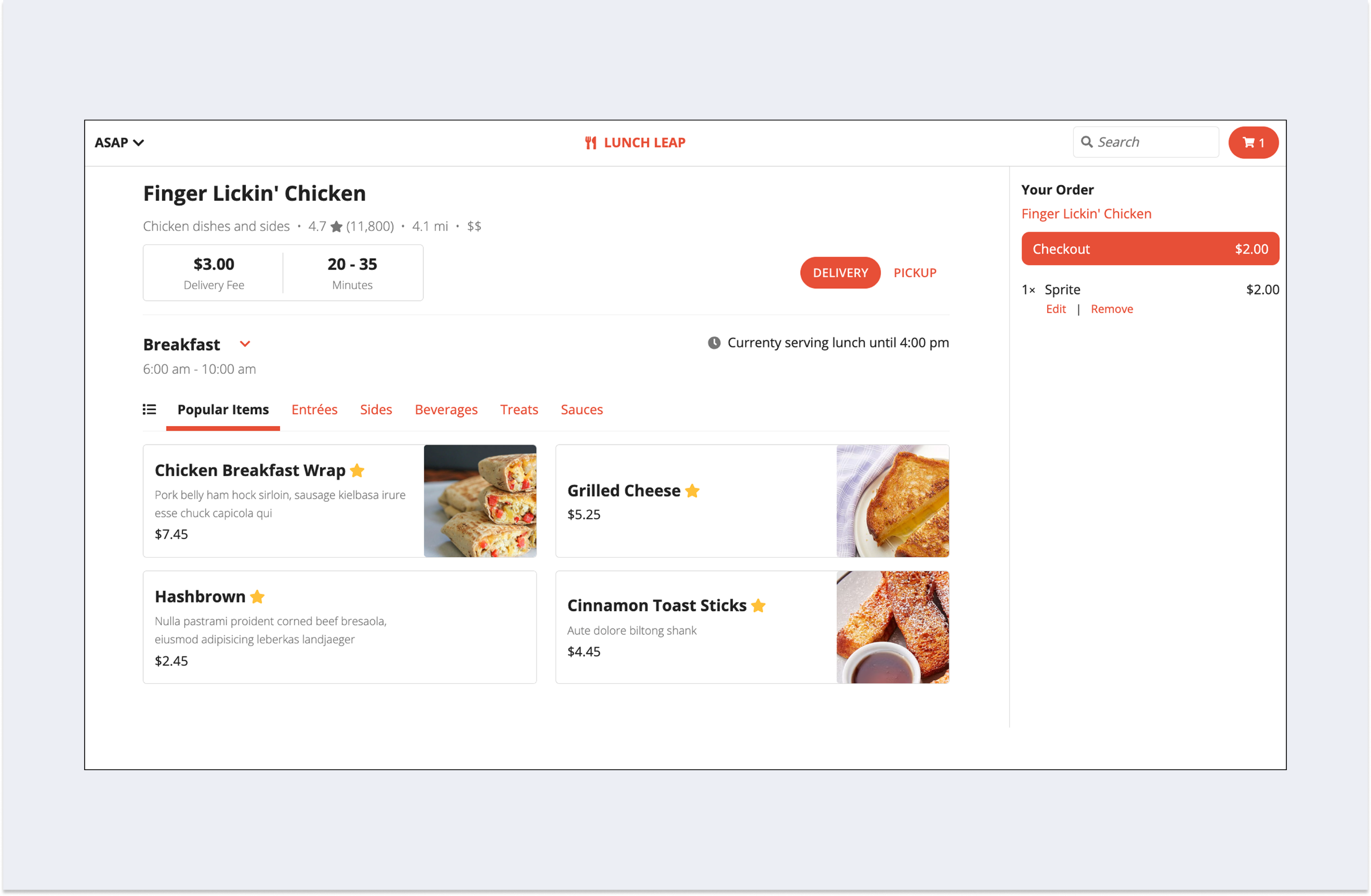Open the Beverages tab

[446, 410]
